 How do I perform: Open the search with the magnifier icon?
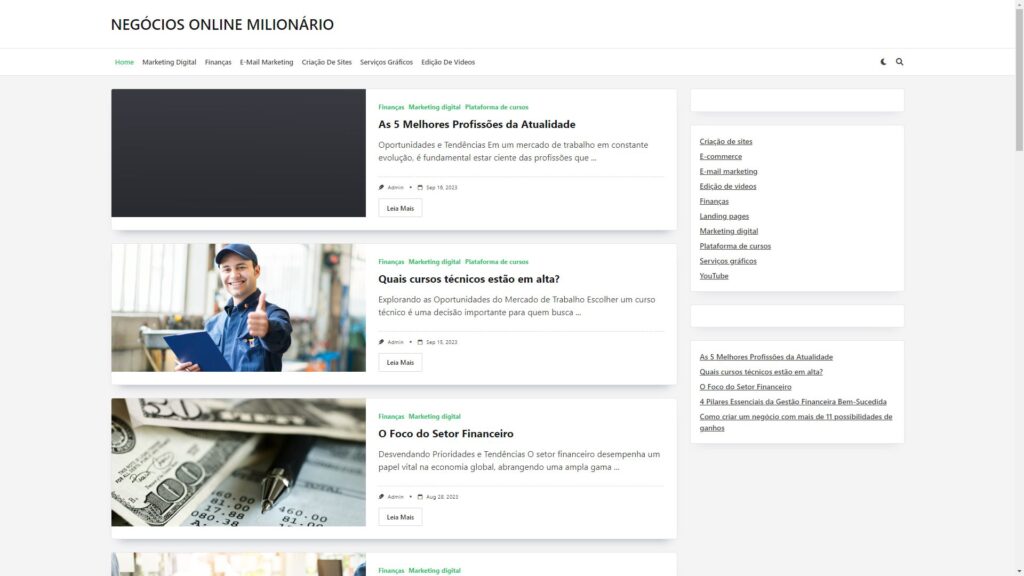click(x=899, y=61)
